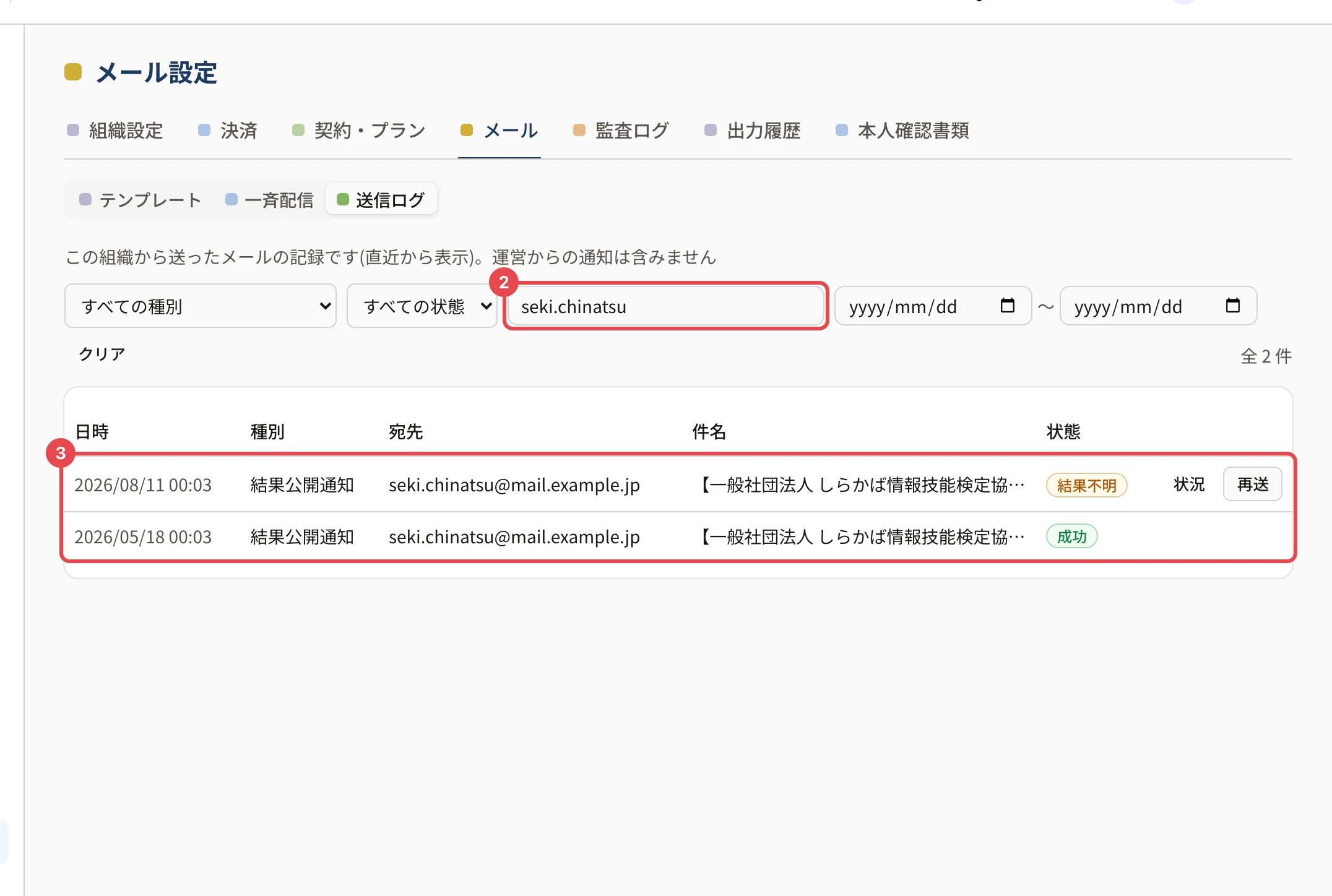Screen dimensions: 1332x896
Task: Click the クリア filter reset button
Action: (102, 354)
